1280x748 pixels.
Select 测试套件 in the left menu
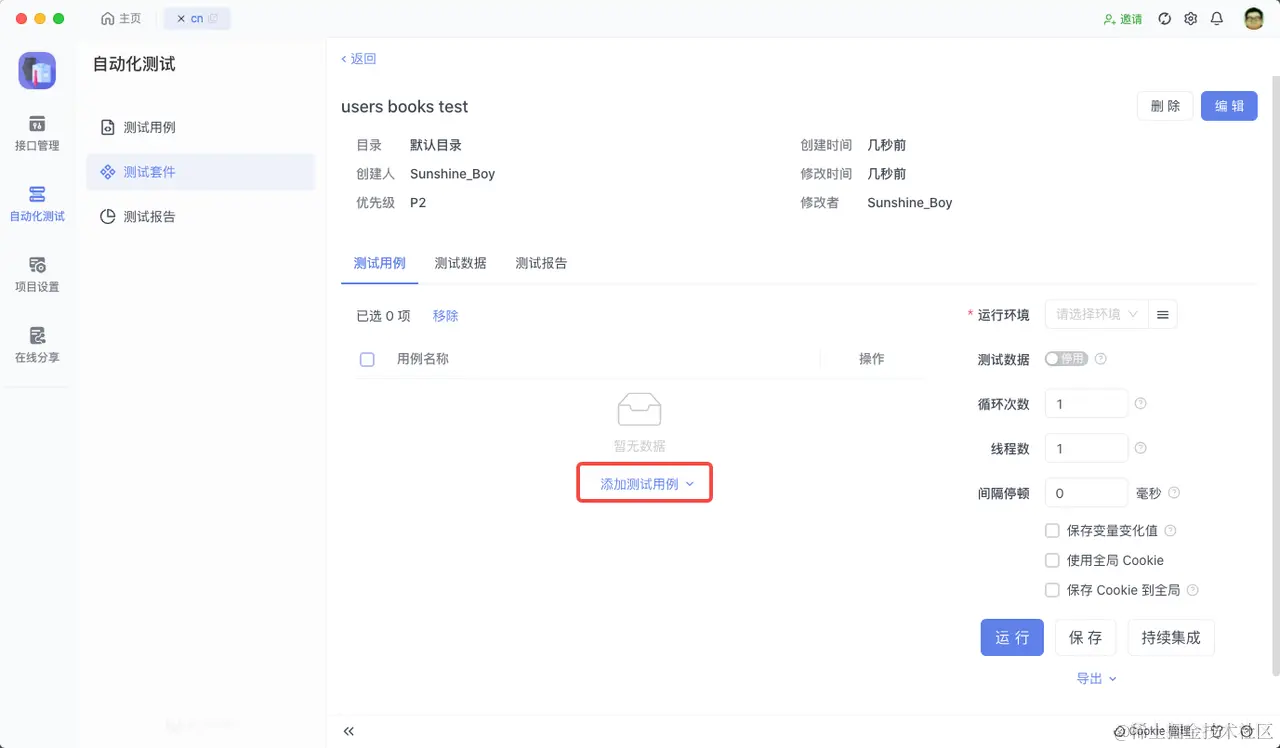(x=200, y=172)
